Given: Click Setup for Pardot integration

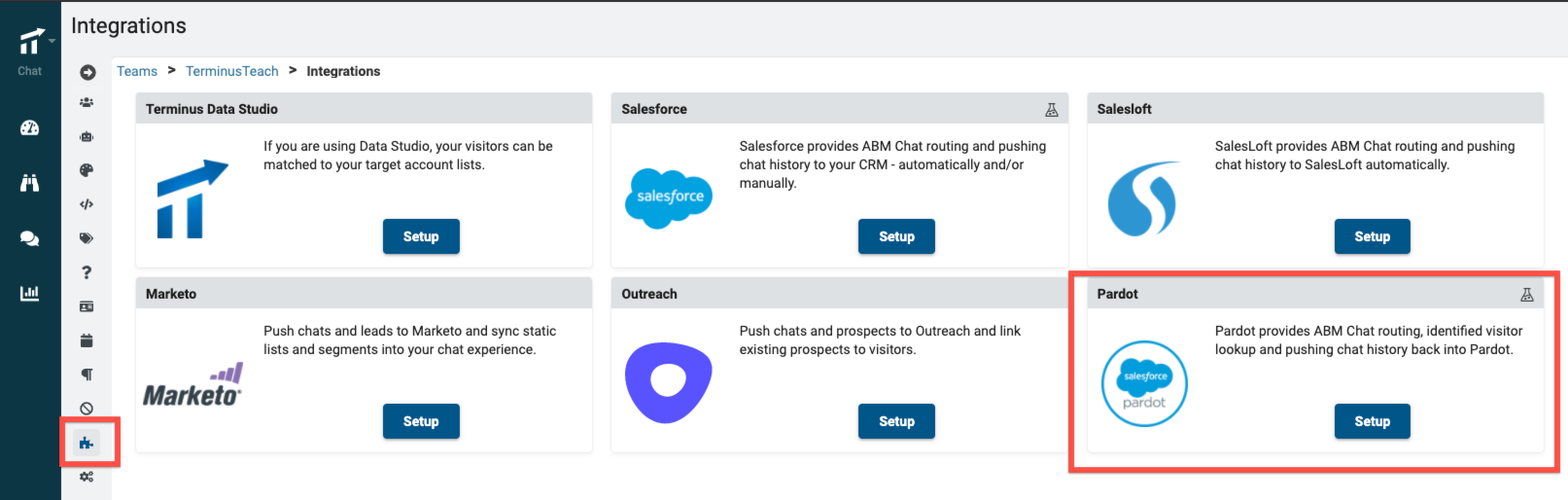Looking at the screenshot, I should (1372, 421).
